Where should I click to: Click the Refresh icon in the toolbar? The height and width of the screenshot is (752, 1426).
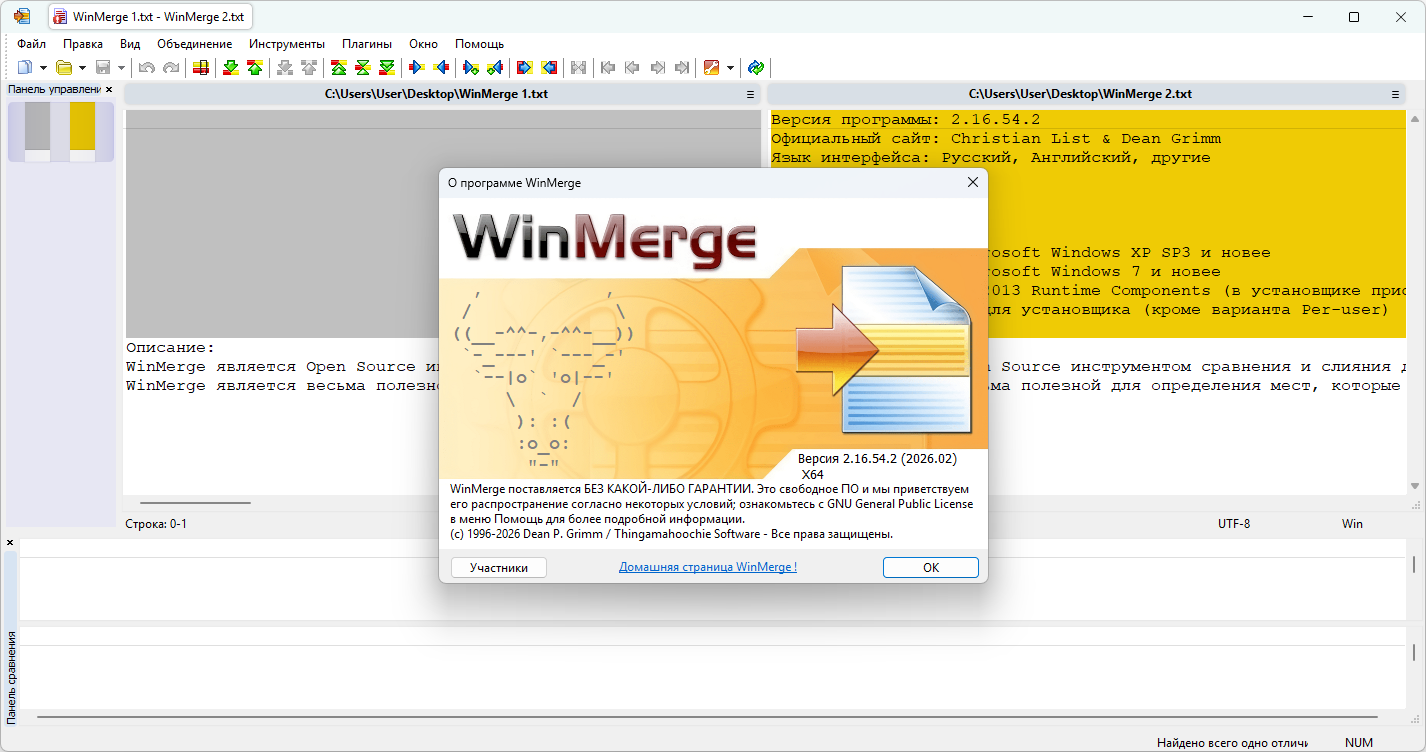(756, 68)
